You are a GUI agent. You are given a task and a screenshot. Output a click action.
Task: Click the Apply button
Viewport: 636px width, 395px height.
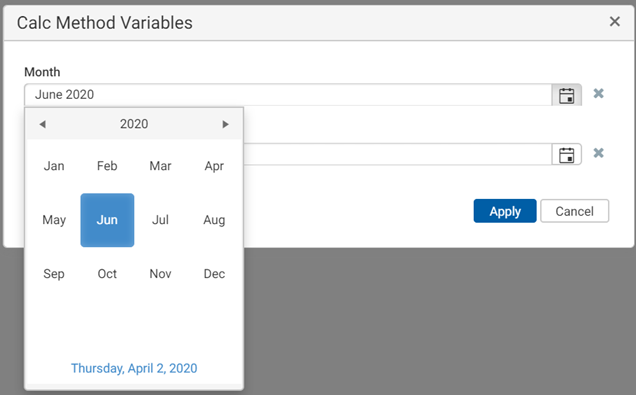pos(505,211)
